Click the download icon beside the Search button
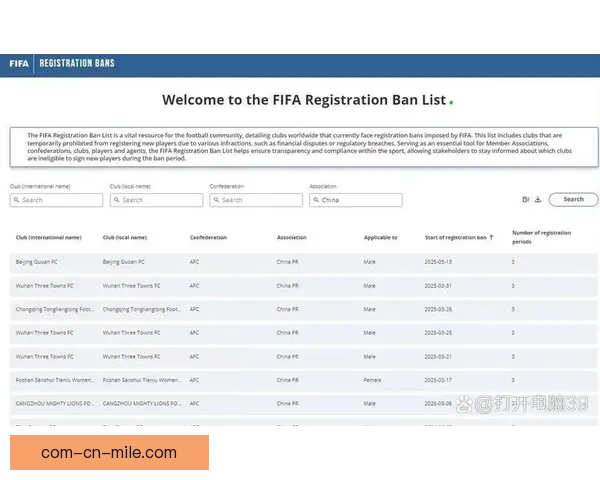The height and width of the screenshot is (480, 600). click(538, 199)
